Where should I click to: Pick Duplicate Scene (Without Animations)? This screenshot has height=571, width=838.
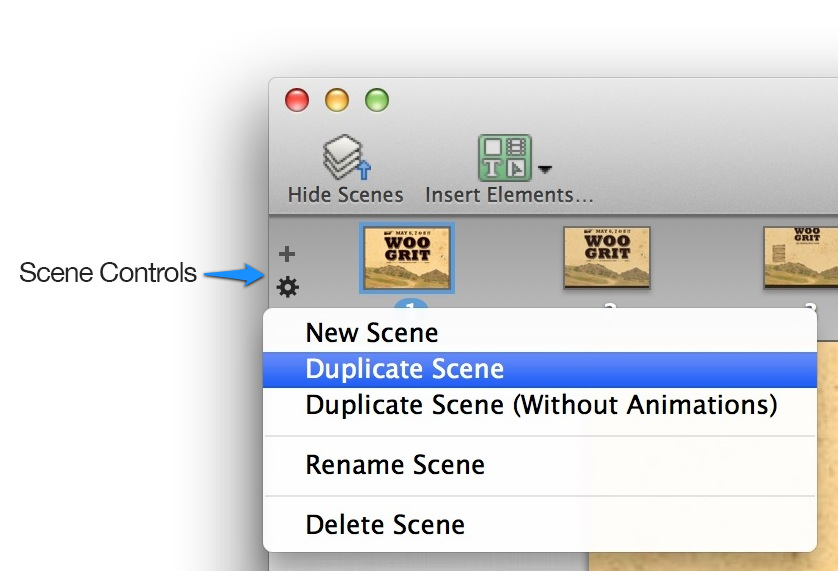pyautogui.click(x=541, y=405)
